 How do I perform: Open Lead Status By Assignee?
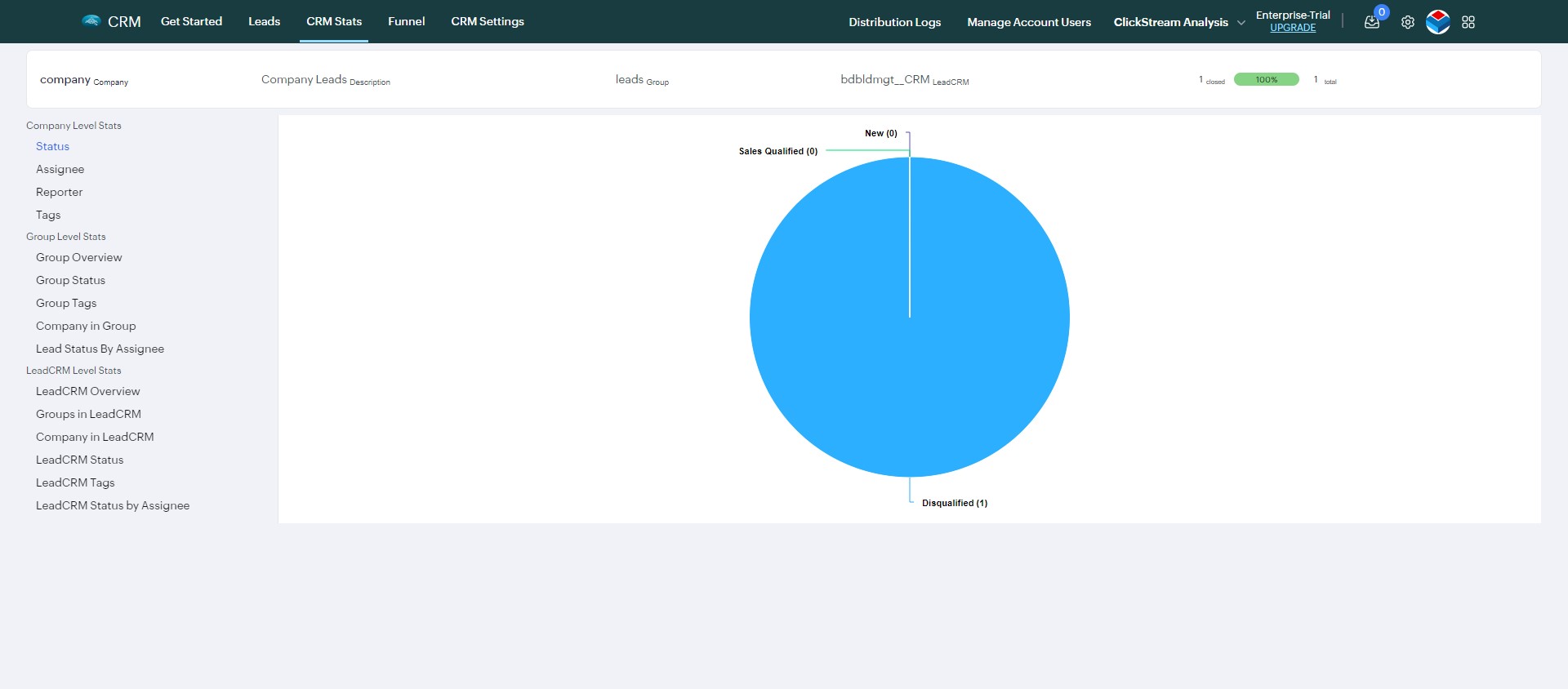(x=100, y=349)
